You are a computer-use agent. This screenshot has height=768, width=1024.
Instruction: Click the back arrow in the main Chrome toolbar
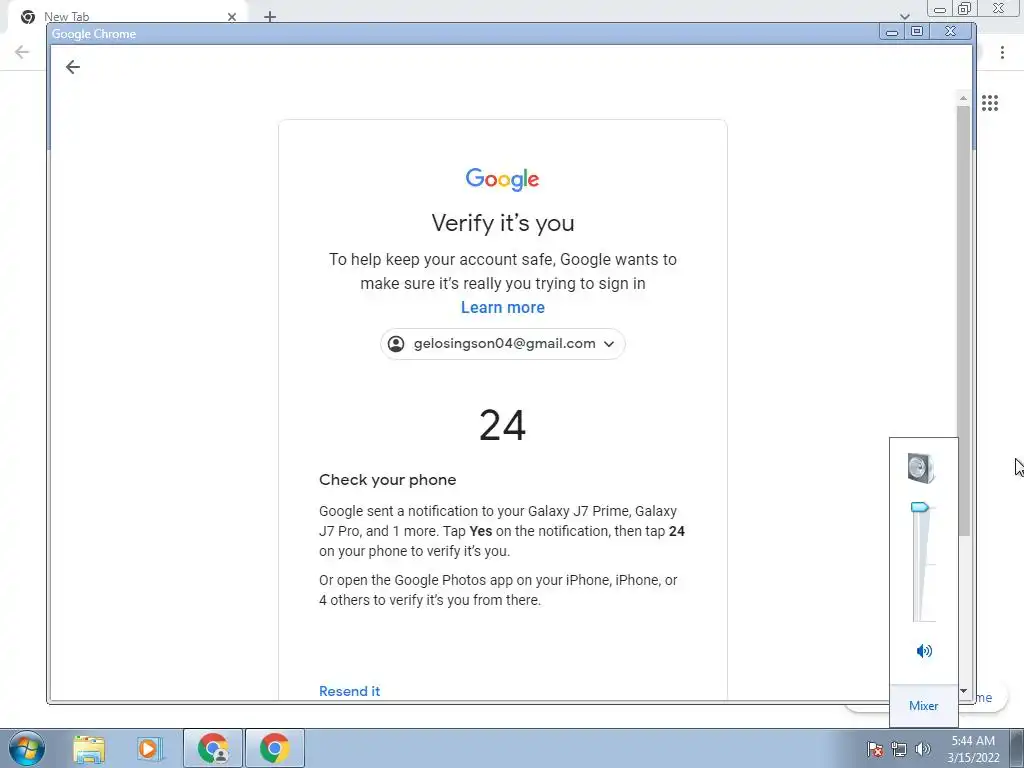22,52
